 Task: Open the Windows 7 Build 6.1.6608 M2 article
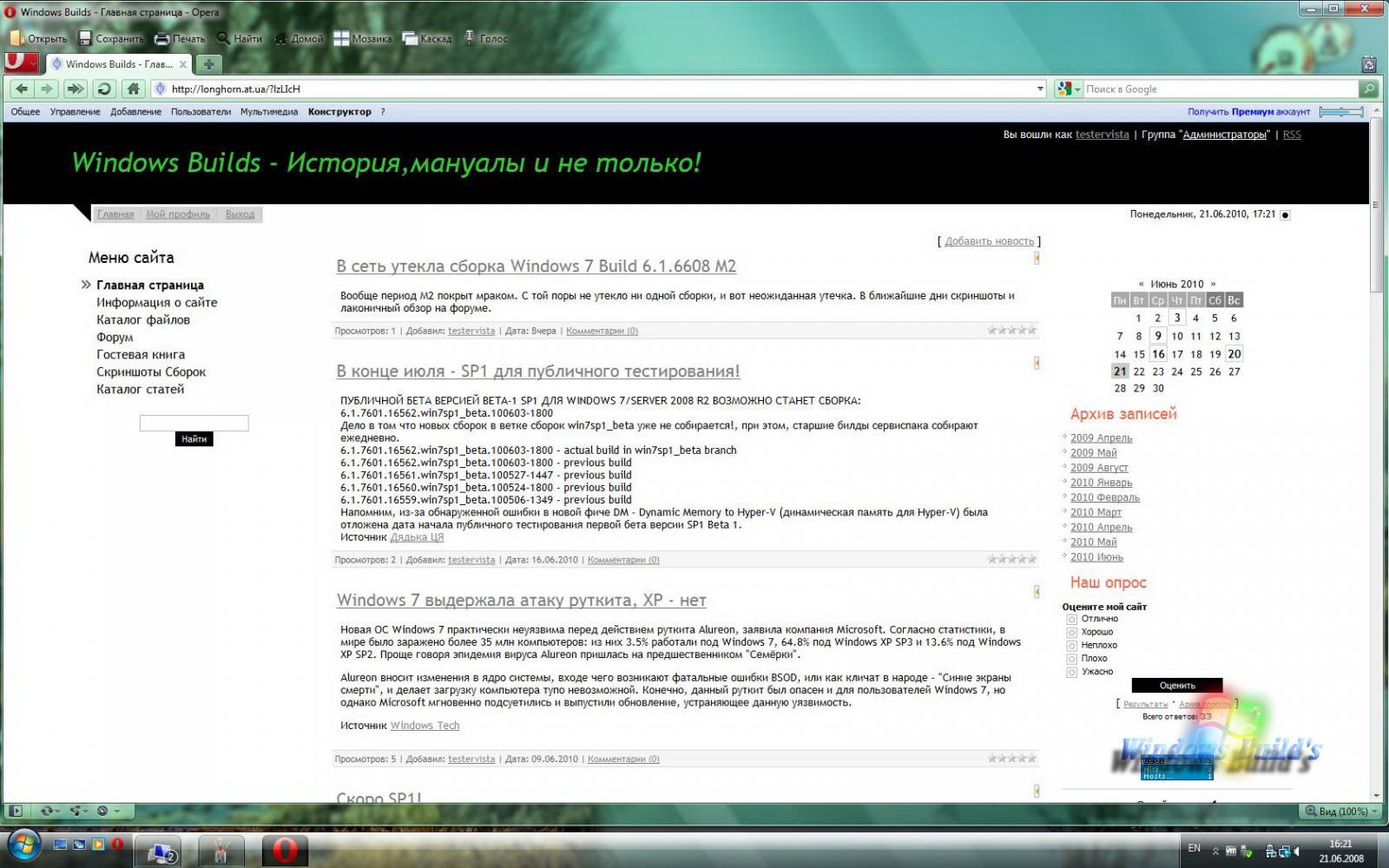click(x=536, y=266)
